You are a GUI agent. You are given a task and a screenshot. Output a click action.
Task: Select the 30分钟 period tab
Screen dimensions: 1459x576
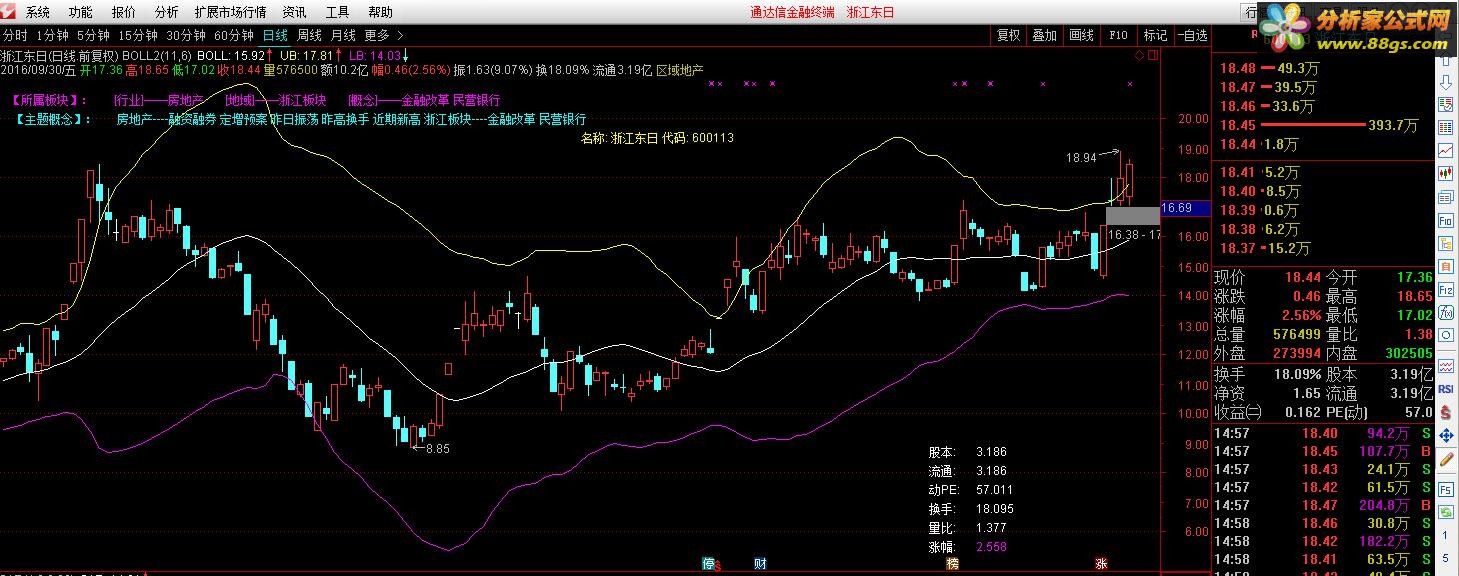click(x=186, y=35)
